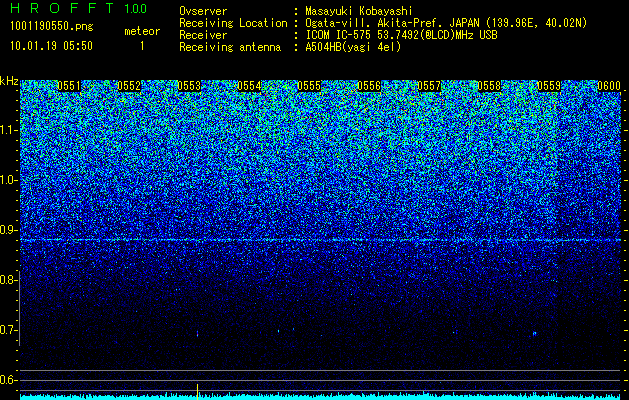Click the HROFFT title text
This screenshot has width=629, height=400.
62,8
